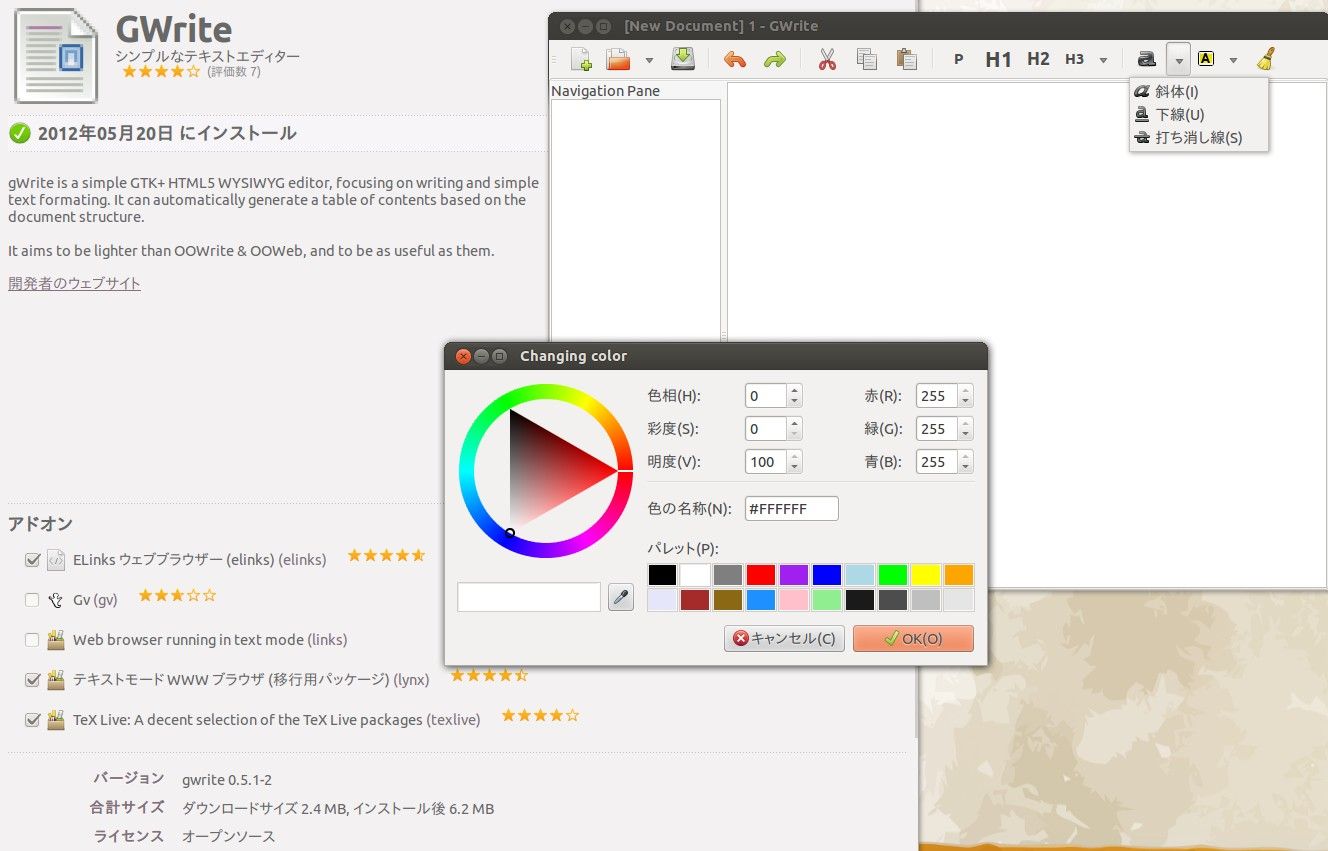The width and height of the screenshot is (1328, 851).
Task: Click the links add-on package icon
Action: point(56,640)
